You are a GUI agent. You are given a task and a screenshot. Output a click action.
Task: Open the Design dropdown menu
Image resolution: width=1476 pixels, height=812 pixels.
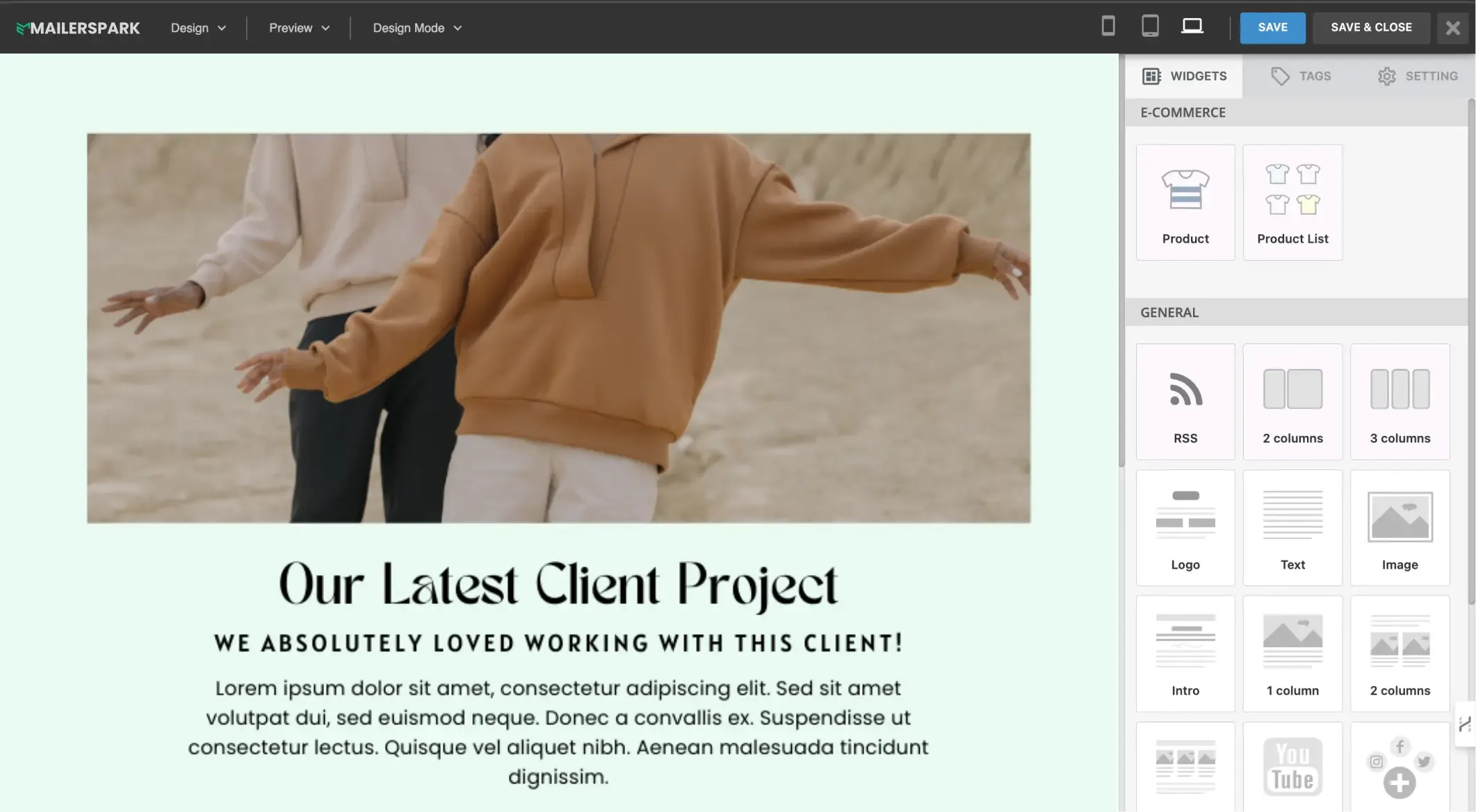(x=198, y=28)
